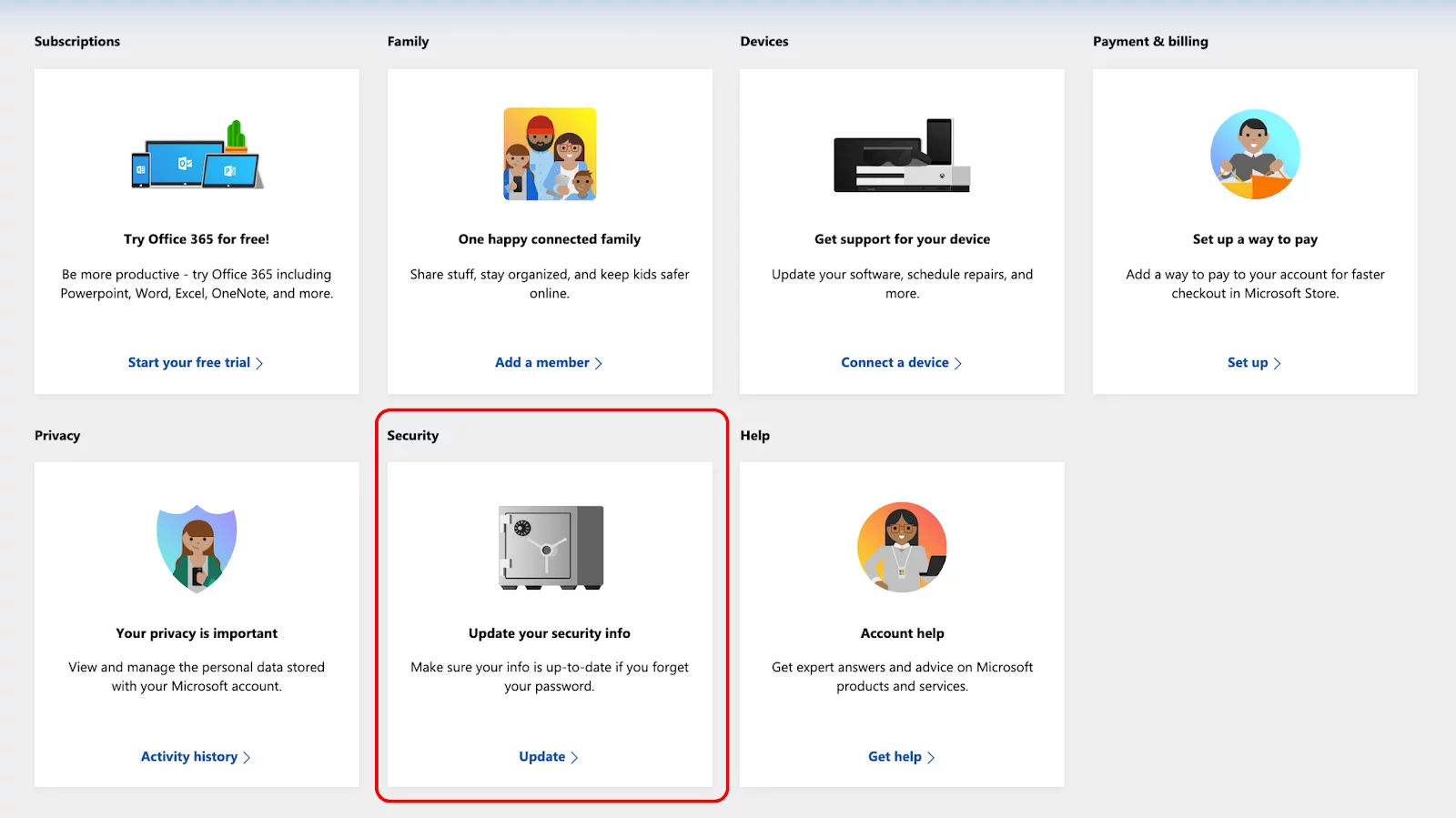Click the Help section heading
The image size is (1456, 818).
(755, 435)
